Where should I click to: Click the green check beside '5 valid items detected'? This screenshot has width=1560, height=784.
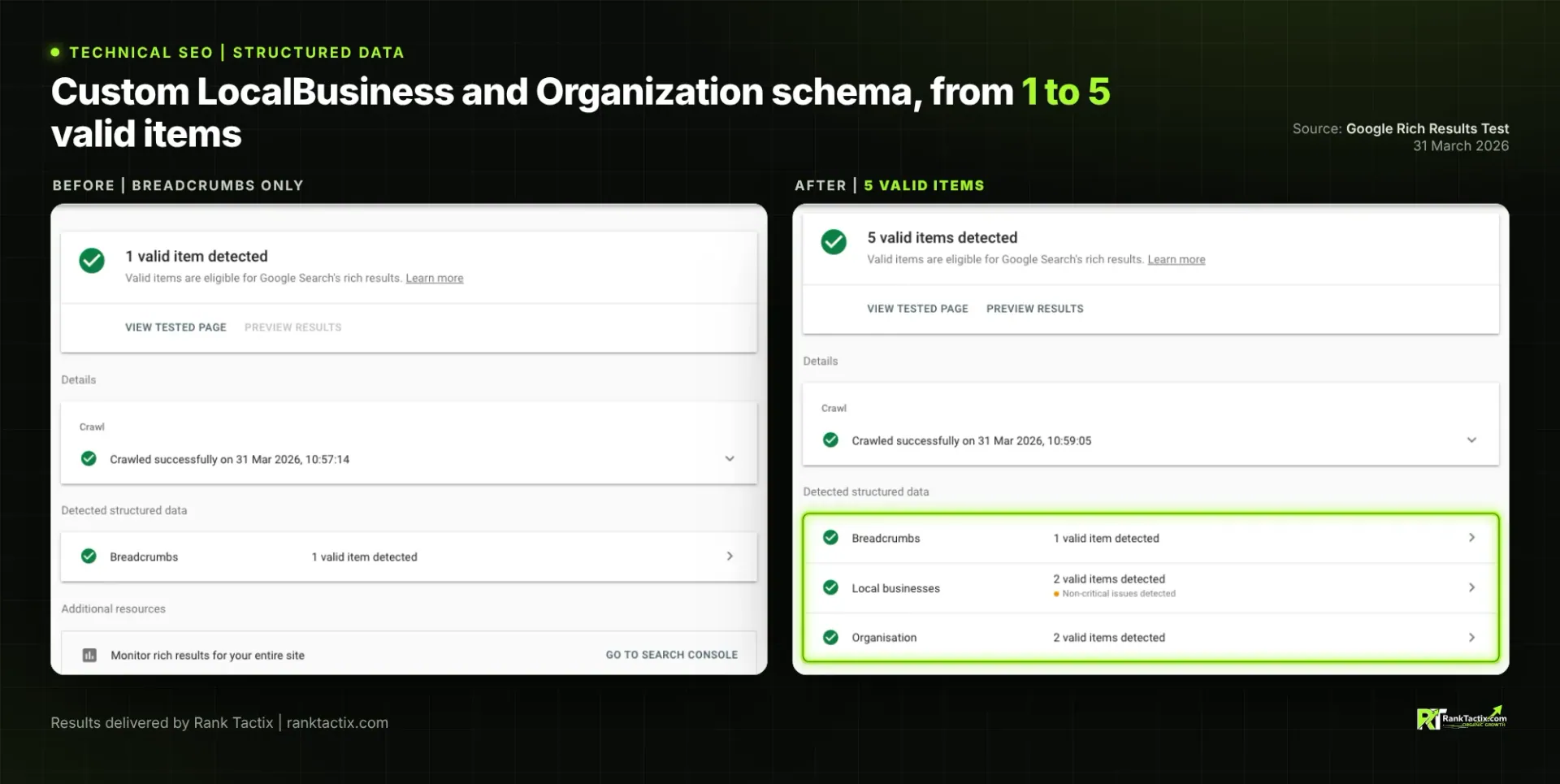pos(834,242)
